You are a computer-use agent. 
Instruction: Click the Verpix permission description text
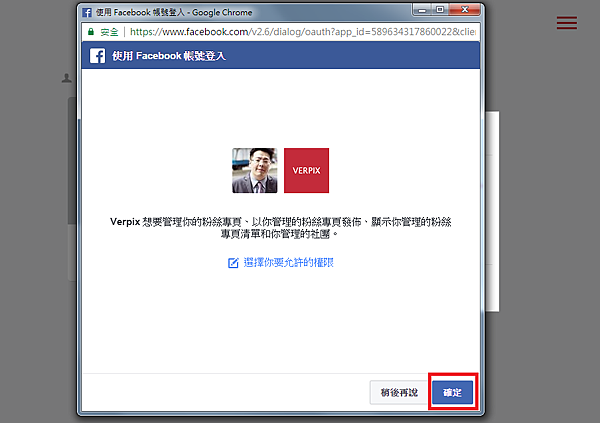[x=280, y=227]
